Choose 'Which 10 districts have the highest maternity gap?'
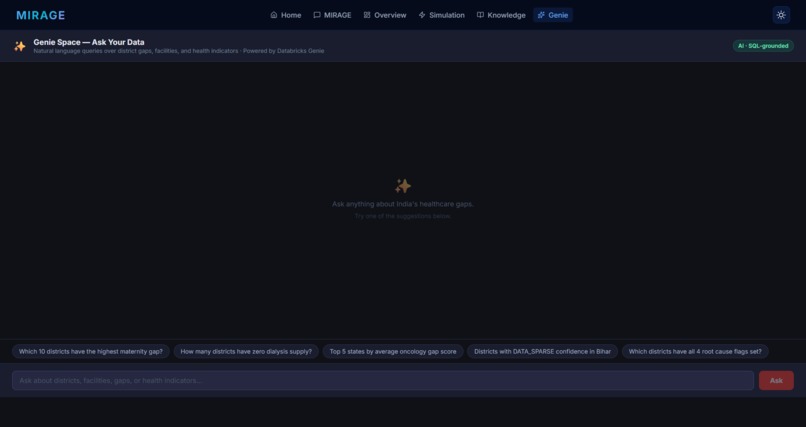806x427 pixels. click(x=91, y=351)
